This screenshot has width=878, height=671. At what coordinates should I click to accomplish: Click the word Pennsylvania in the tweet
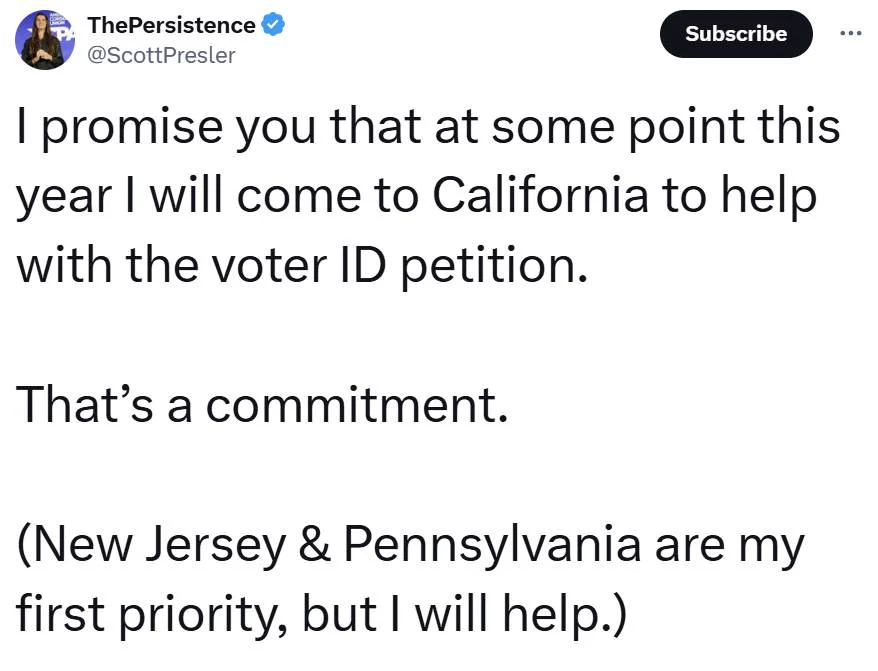pyautogui.click(x=492, y=544)
